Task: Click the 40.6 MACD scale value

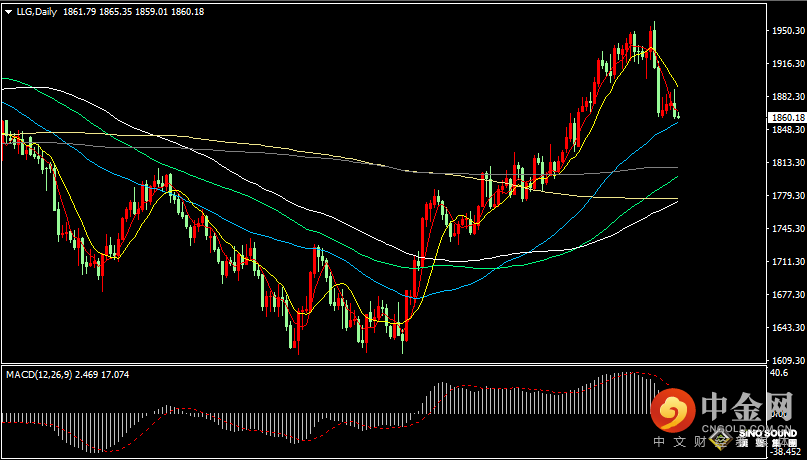Action: [x=781, y=373]
